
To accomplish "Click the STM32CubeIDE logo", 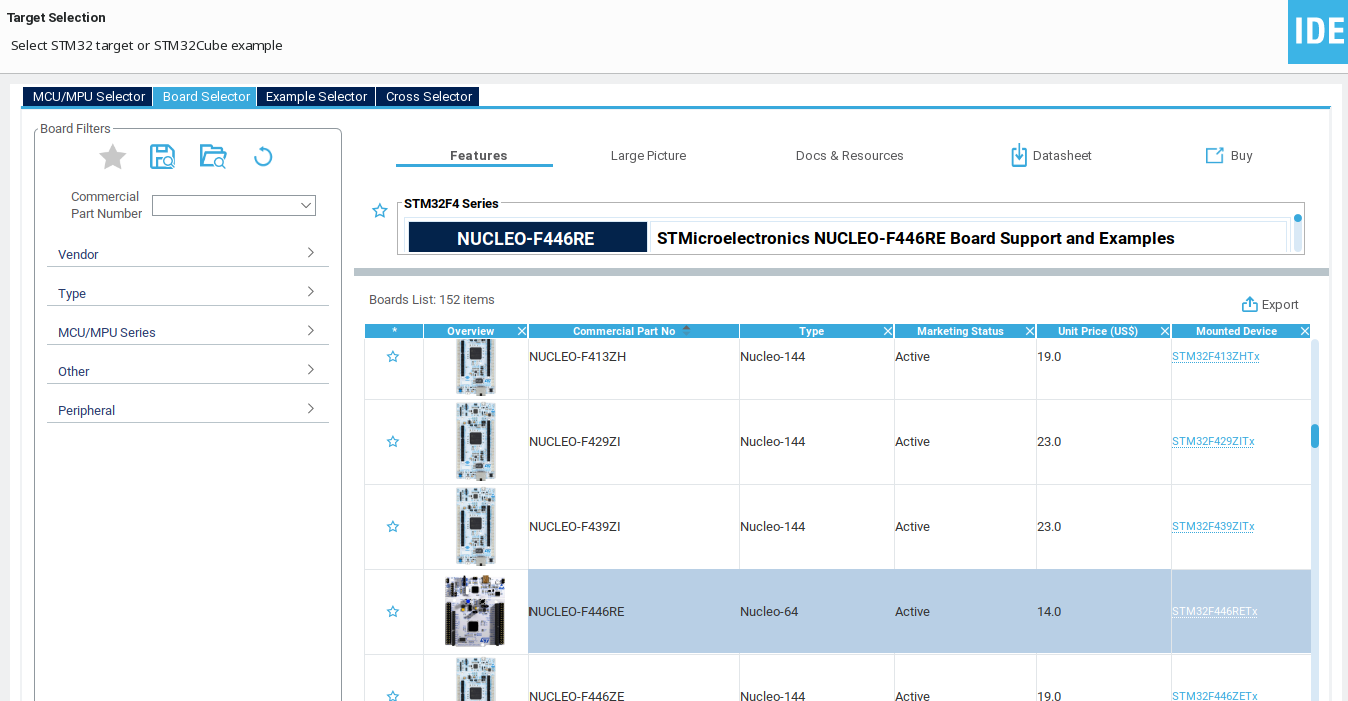I will point(1318,32).
